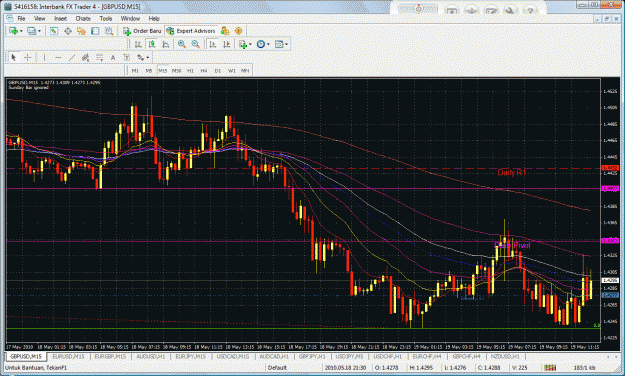Select the Fibonacci retracement tool
This screenshot has height=376, width=625.
(x=99, y=58)
